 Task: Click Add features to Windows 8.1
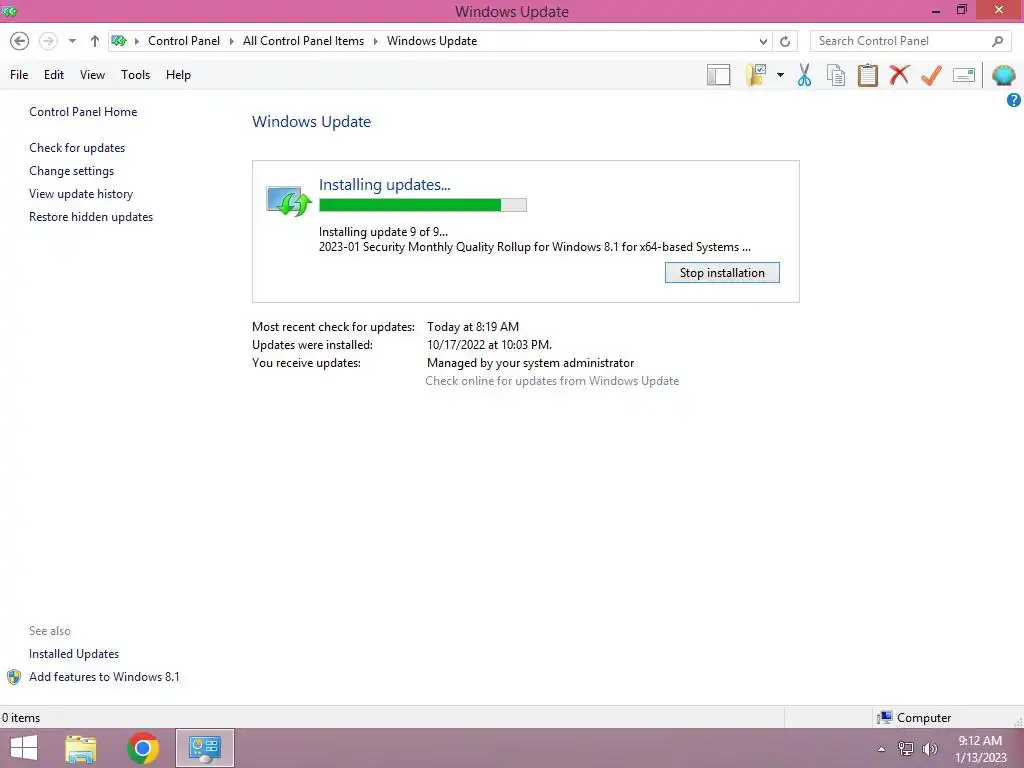click(104, 677)
